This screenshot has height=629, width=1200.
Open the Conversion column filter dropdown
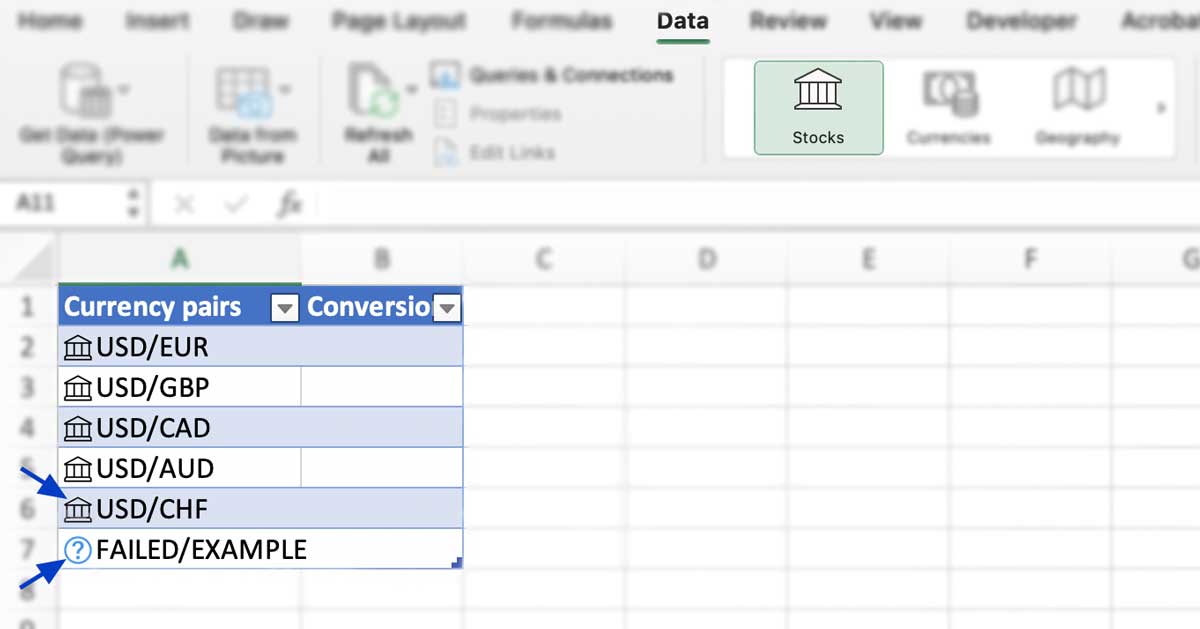click(x=448, y=307)
